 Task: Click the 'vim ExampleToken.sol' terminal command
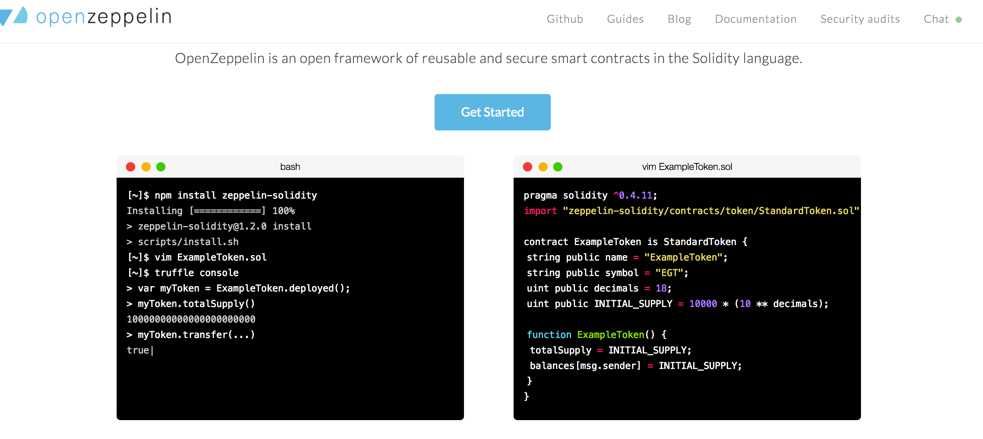pos(197,257)
